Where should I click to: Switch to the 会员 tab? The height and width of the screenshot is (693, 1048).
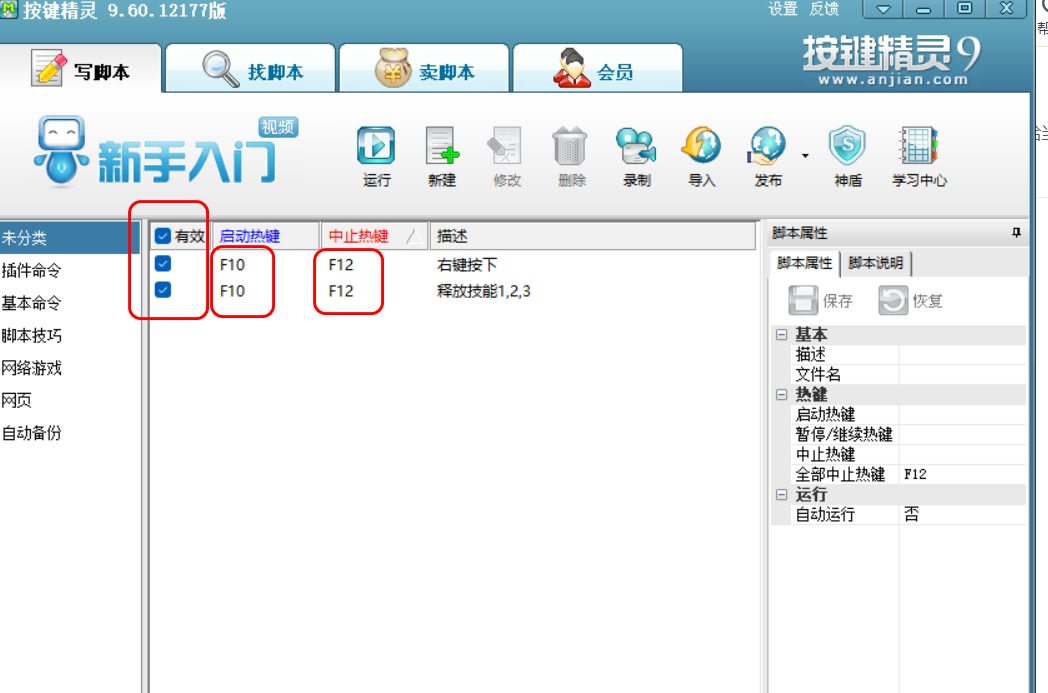[598, 69]
